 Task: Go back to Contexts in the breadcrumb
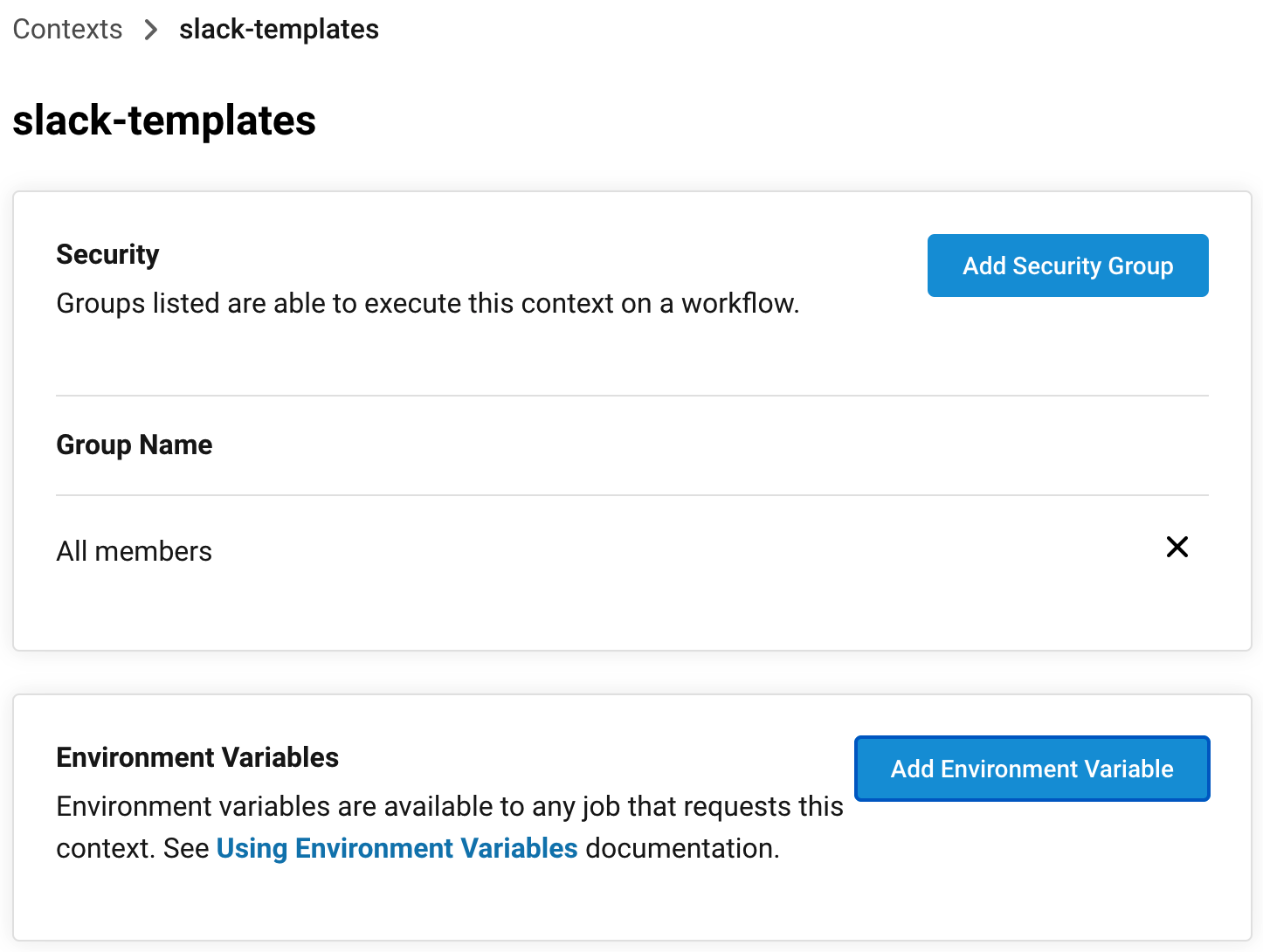click(x=67, y=29)
